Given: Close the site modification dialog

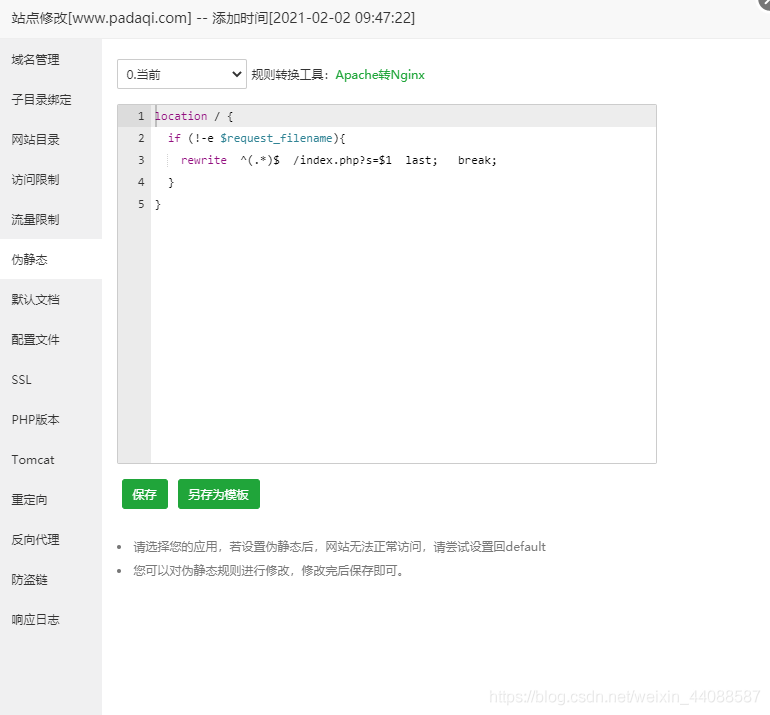Looking at the screenshot, I should [764, 3].
